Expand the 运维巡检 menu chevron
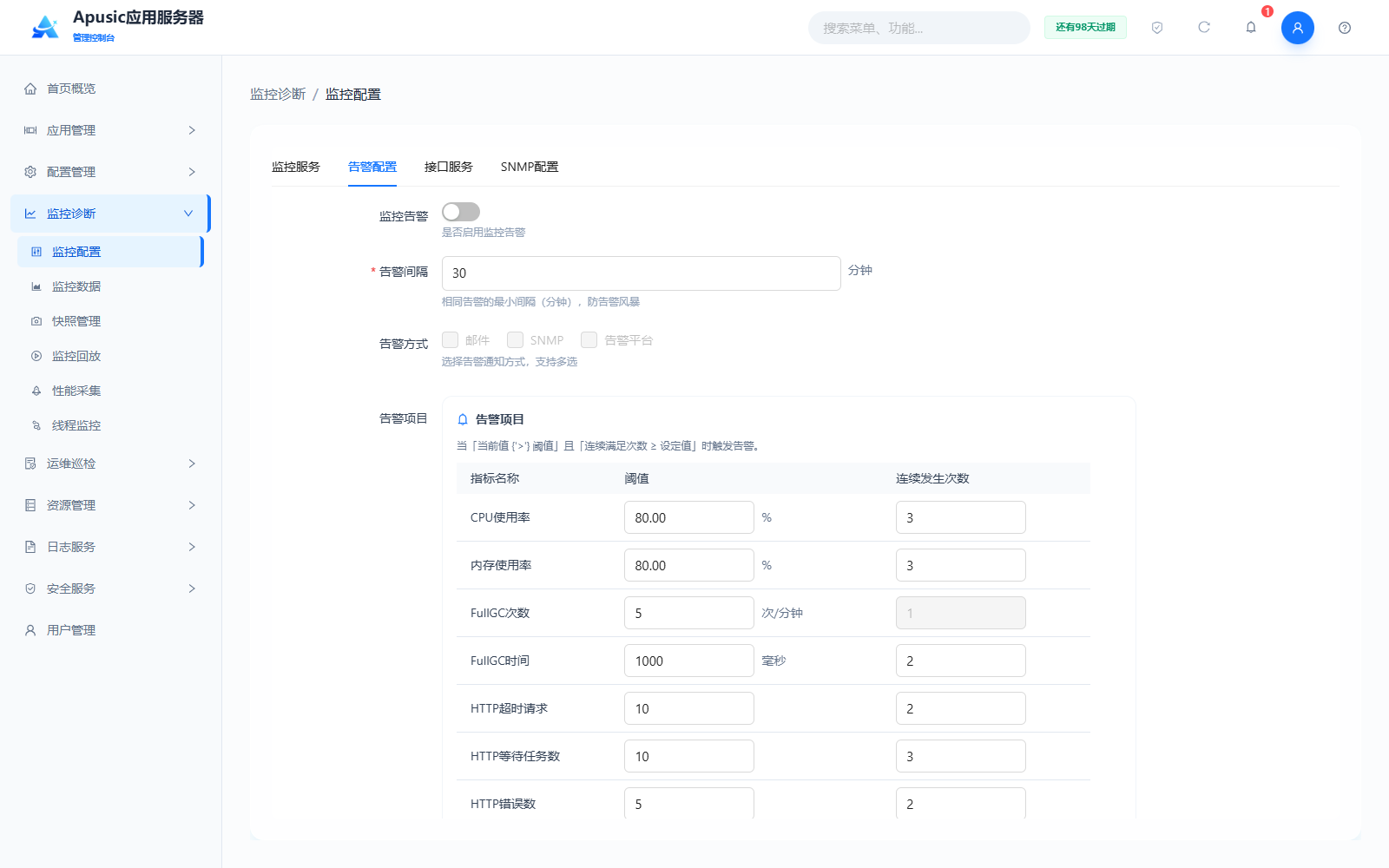Image resolution: width=1389 pixels, height=868 pixels. (192, 464)
